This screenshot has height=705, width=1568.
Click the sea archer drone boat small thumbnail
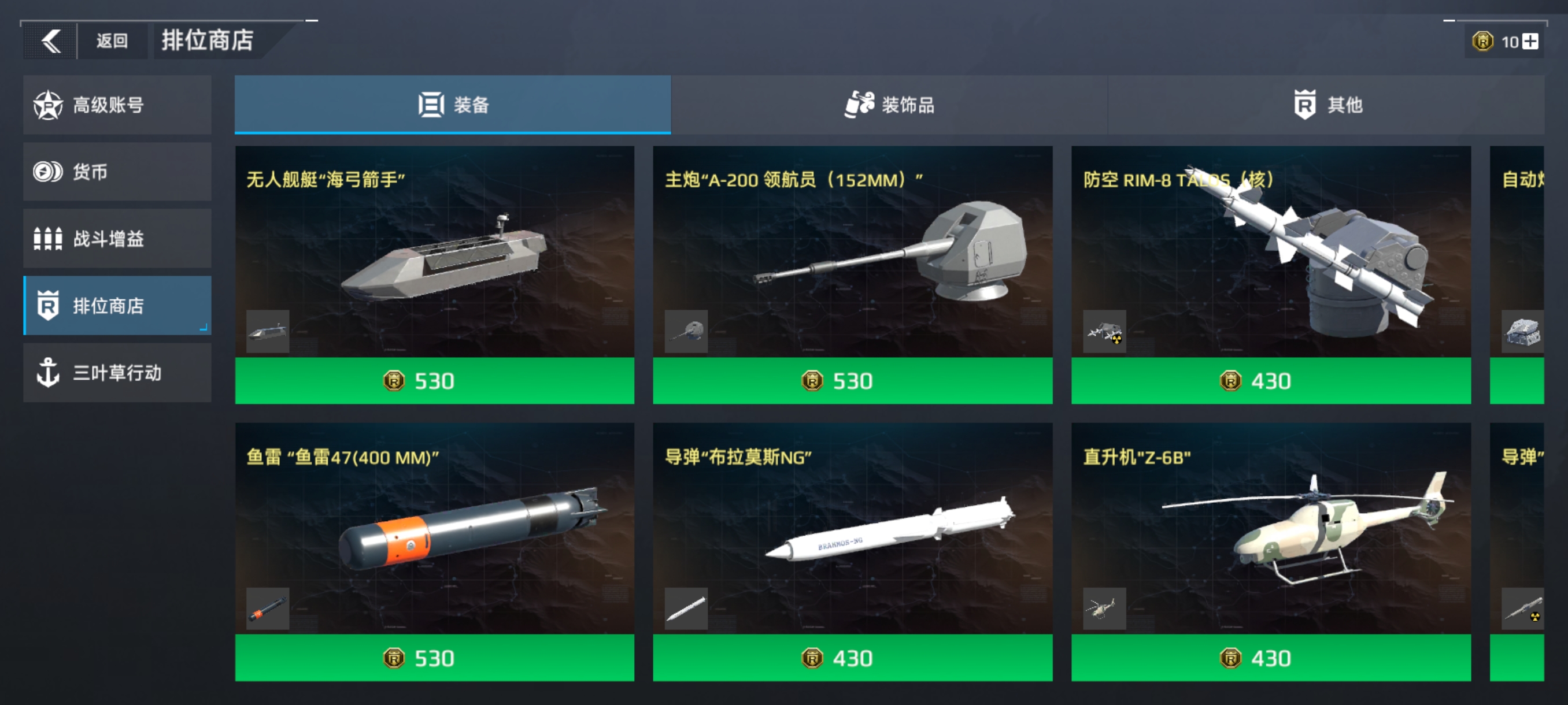click(268, 332)
